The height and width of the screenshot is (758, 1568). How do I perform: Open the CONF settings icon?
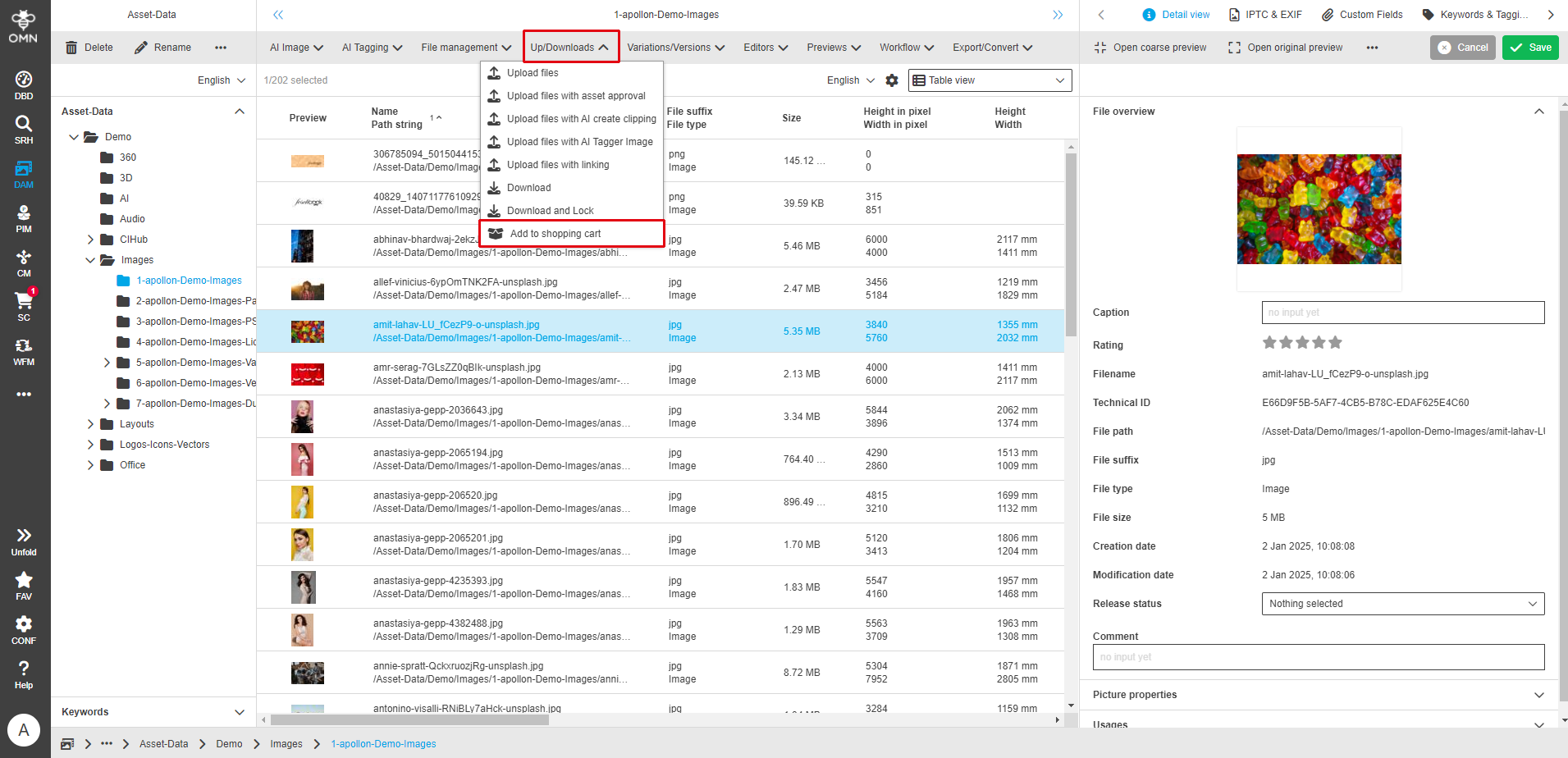pyautogui.click(x=24, y=629)
